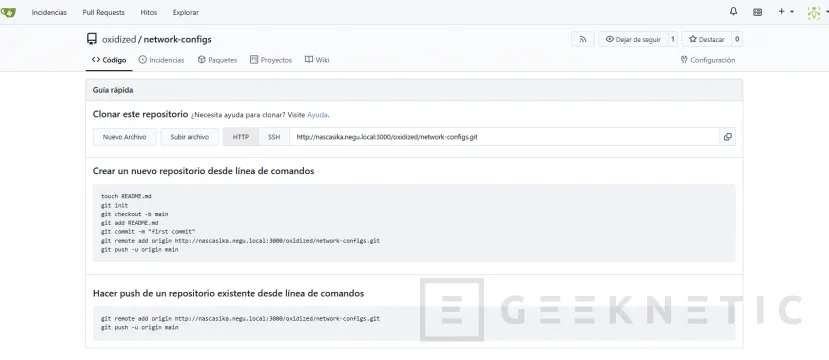Viewport: 829px width, 360px height.
Task: Switch to the Paquetes tab
Action: (x=217, y=60)
